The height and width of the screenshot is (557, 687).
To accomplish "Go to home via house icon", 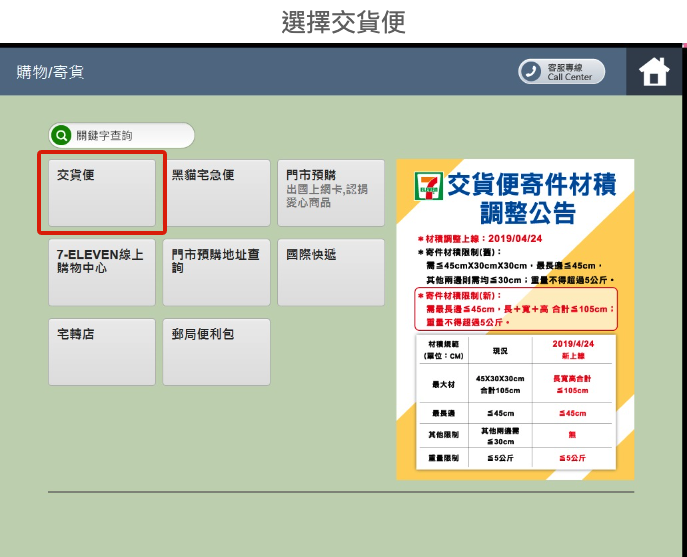I will tap(654, 71).
